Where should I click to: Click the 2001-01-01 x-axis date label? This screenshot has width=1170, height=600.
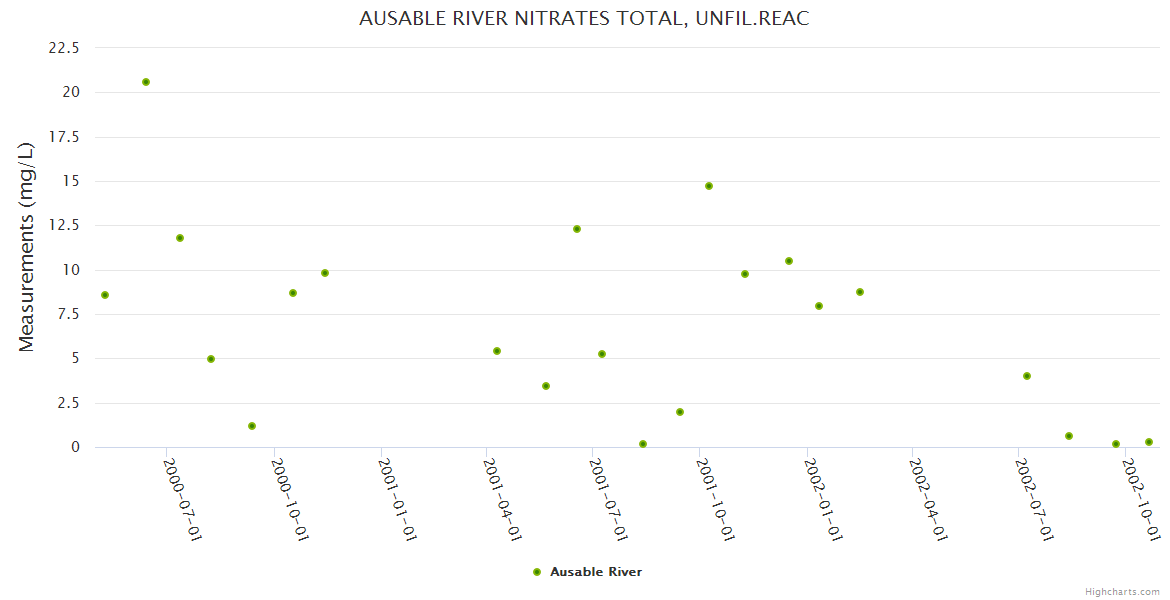397,499
